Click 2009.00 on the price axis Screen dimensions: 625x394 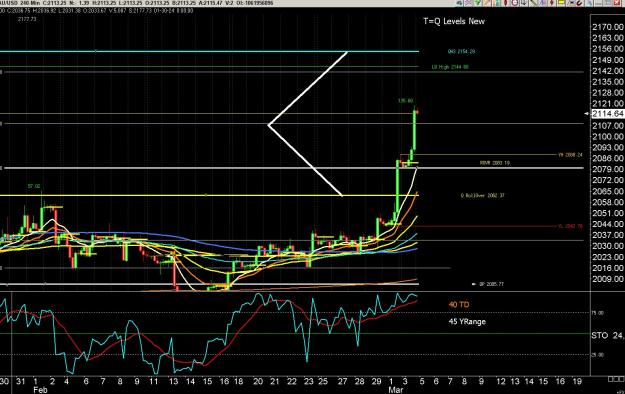pyautogui.click(x=608, y=279)
